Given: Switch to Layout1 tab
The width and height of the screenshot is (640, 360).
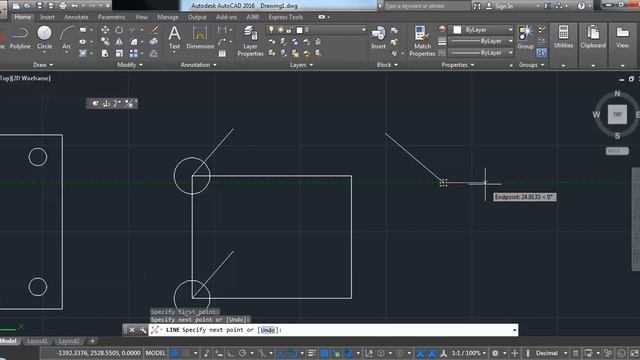Looking at the screenshot, I should [x=37, y=341].
